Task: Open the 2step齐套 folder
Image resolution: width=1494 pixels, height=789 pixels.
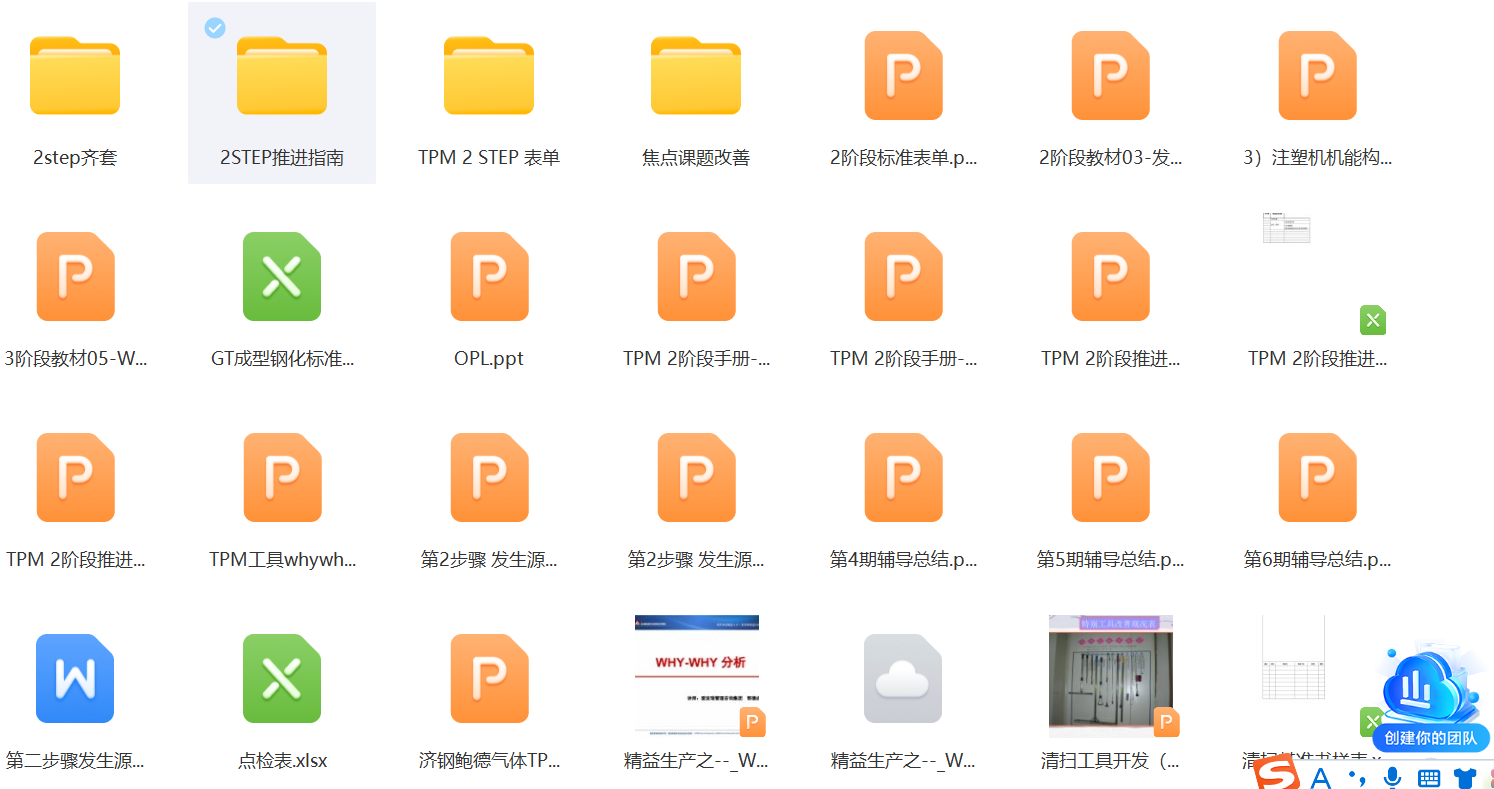Action: [75, 76]
